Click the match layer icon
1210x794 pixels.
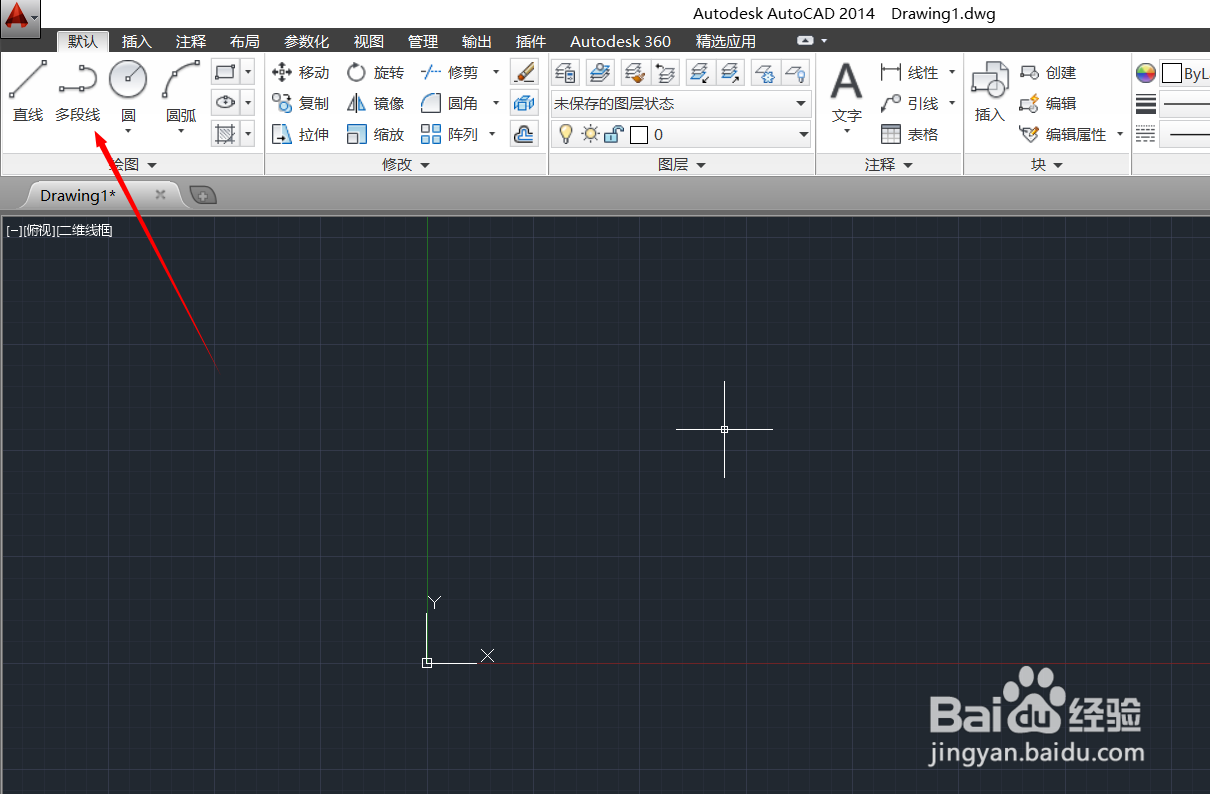coord(634,72)
